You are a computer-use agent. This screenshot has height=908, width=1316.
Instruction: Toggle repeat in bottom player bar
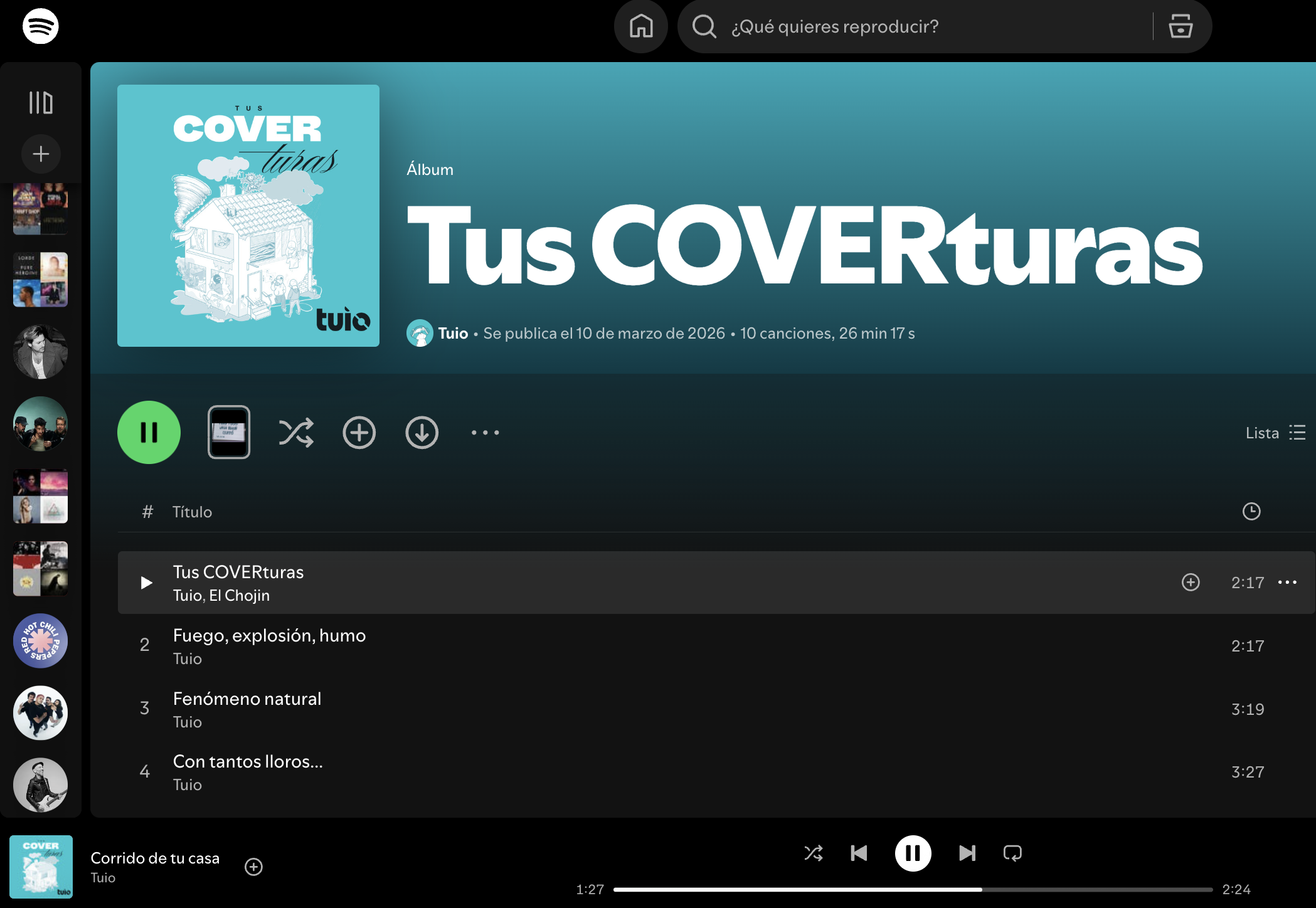pyautogui.click(x=1012, y=853)
